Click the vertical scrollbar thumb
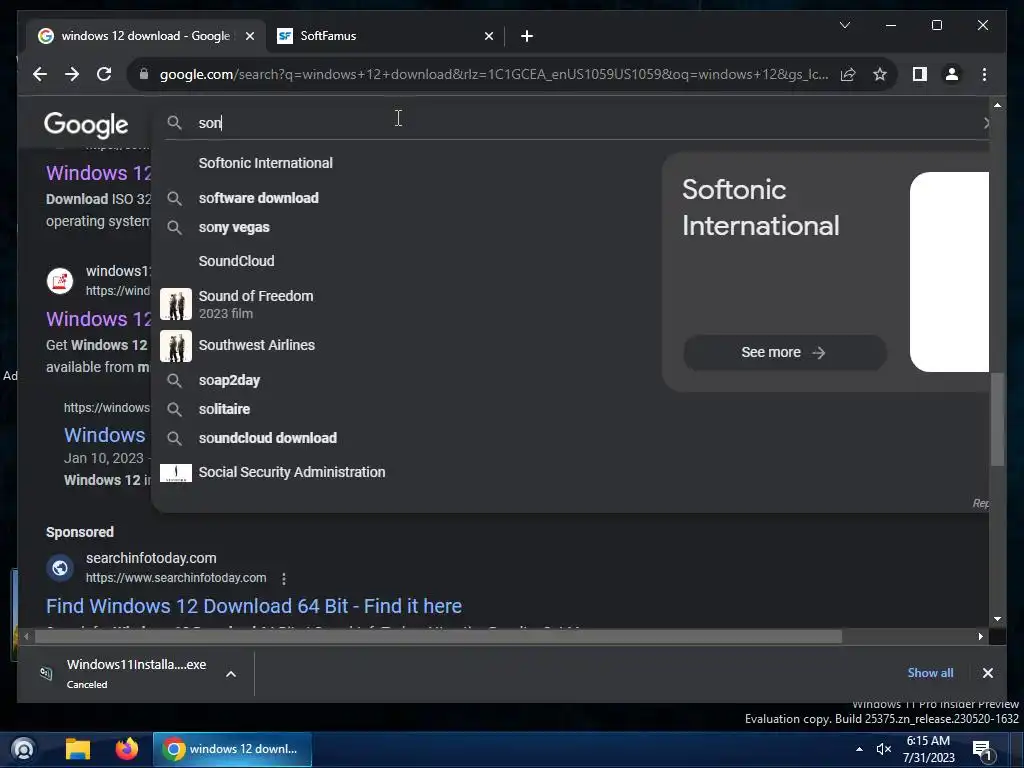The image size is (1024, 768). (x=997, y=419)
